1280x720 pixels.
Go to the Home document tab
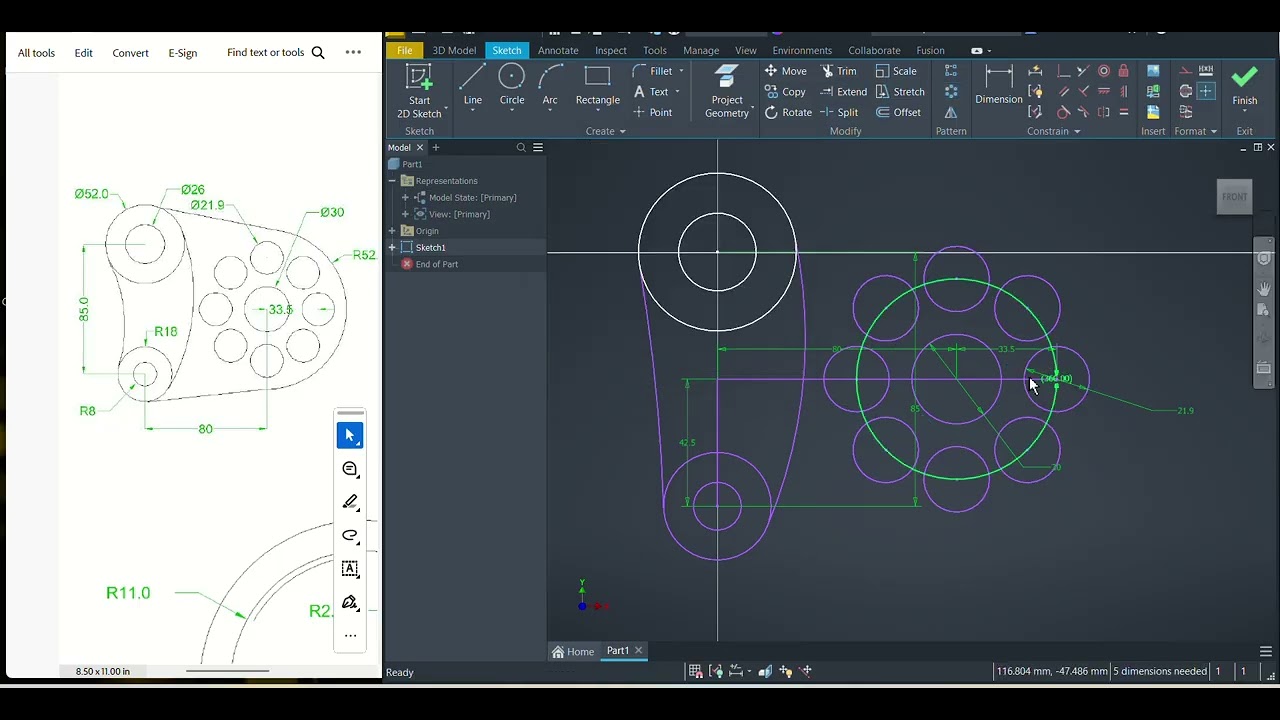pos(573,651)
